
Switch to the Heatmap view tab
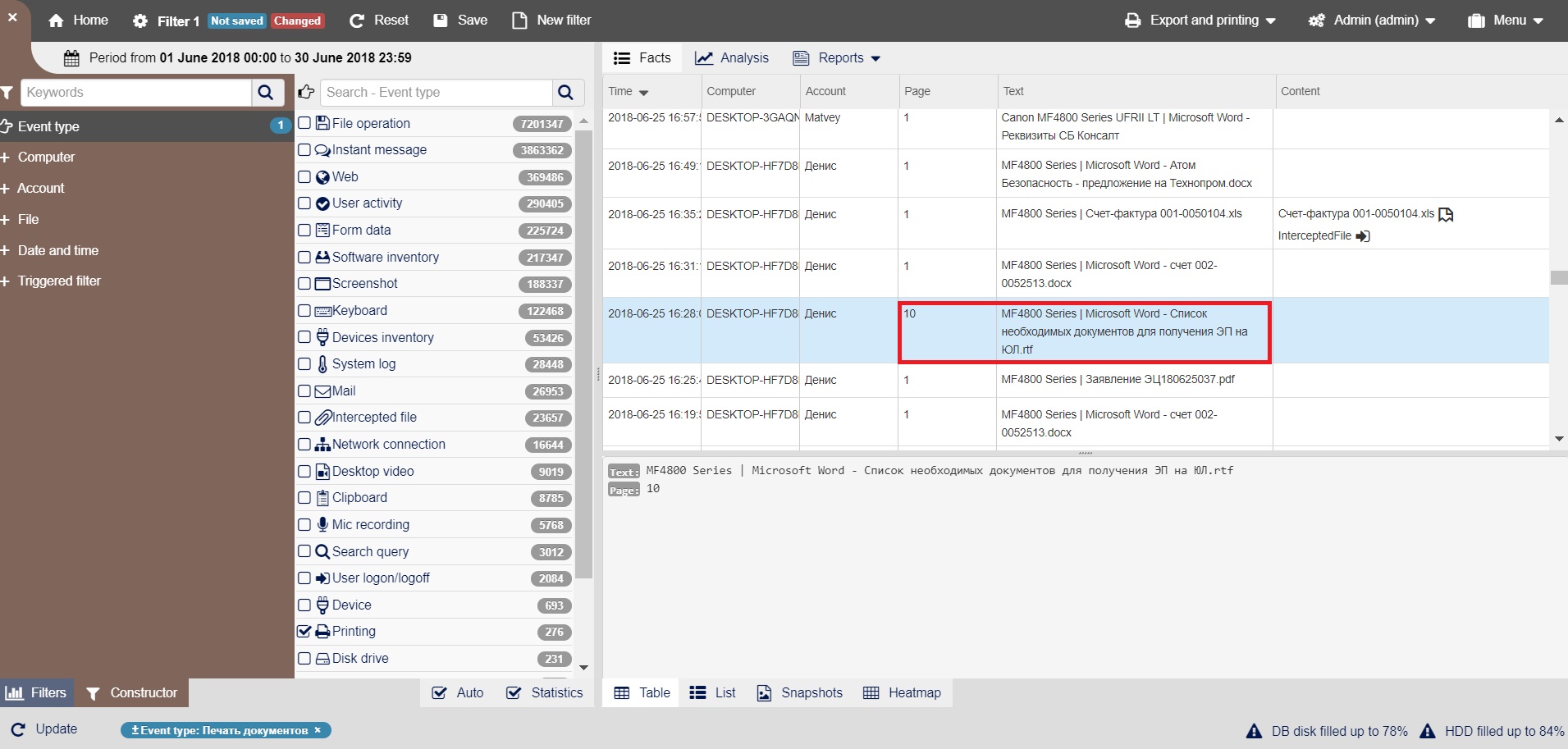click(x=903, y=693)
